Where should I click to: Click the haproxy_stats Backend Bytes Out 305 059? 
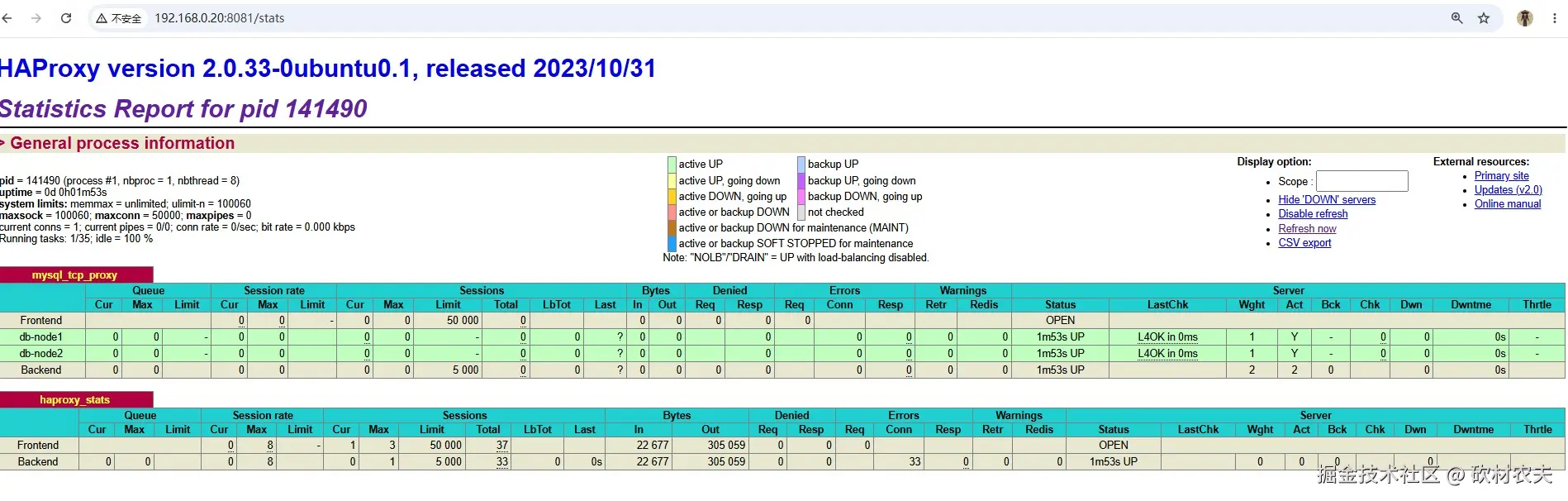coord(726,462)
